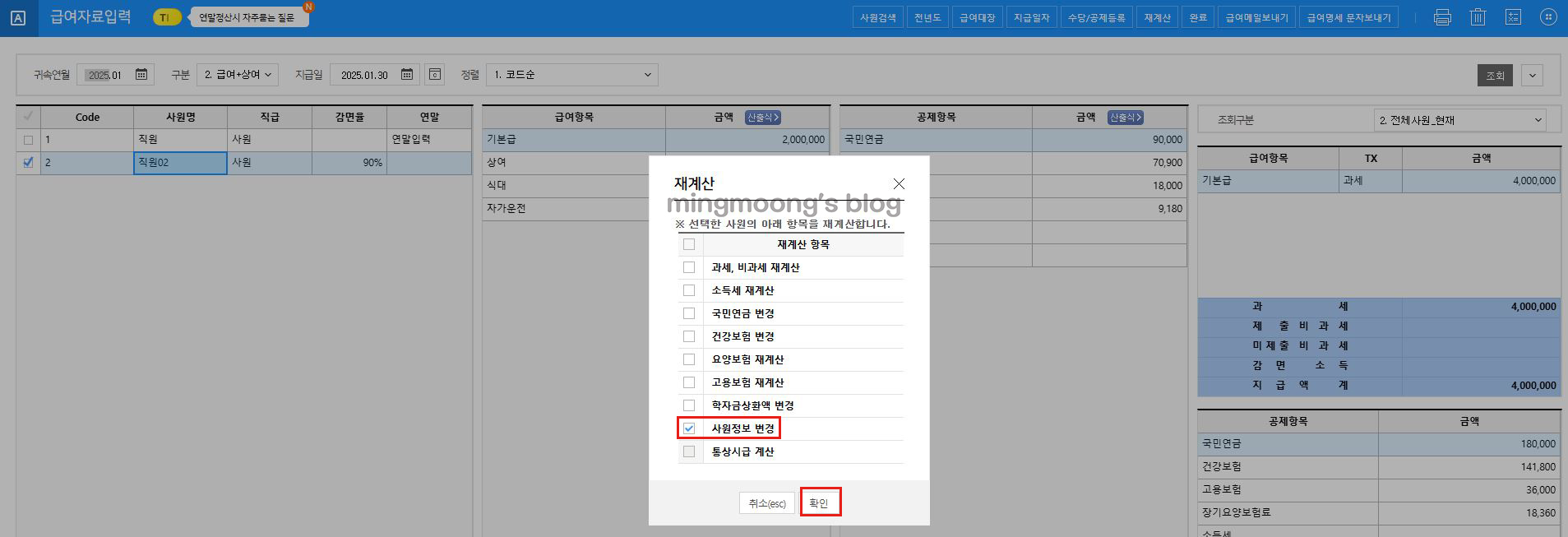The height and width of the screenshot is (537, 1568).
Task: Check 고용보험 재계산 checkbox
Action: pyautogui.click(x=689, y=382)
